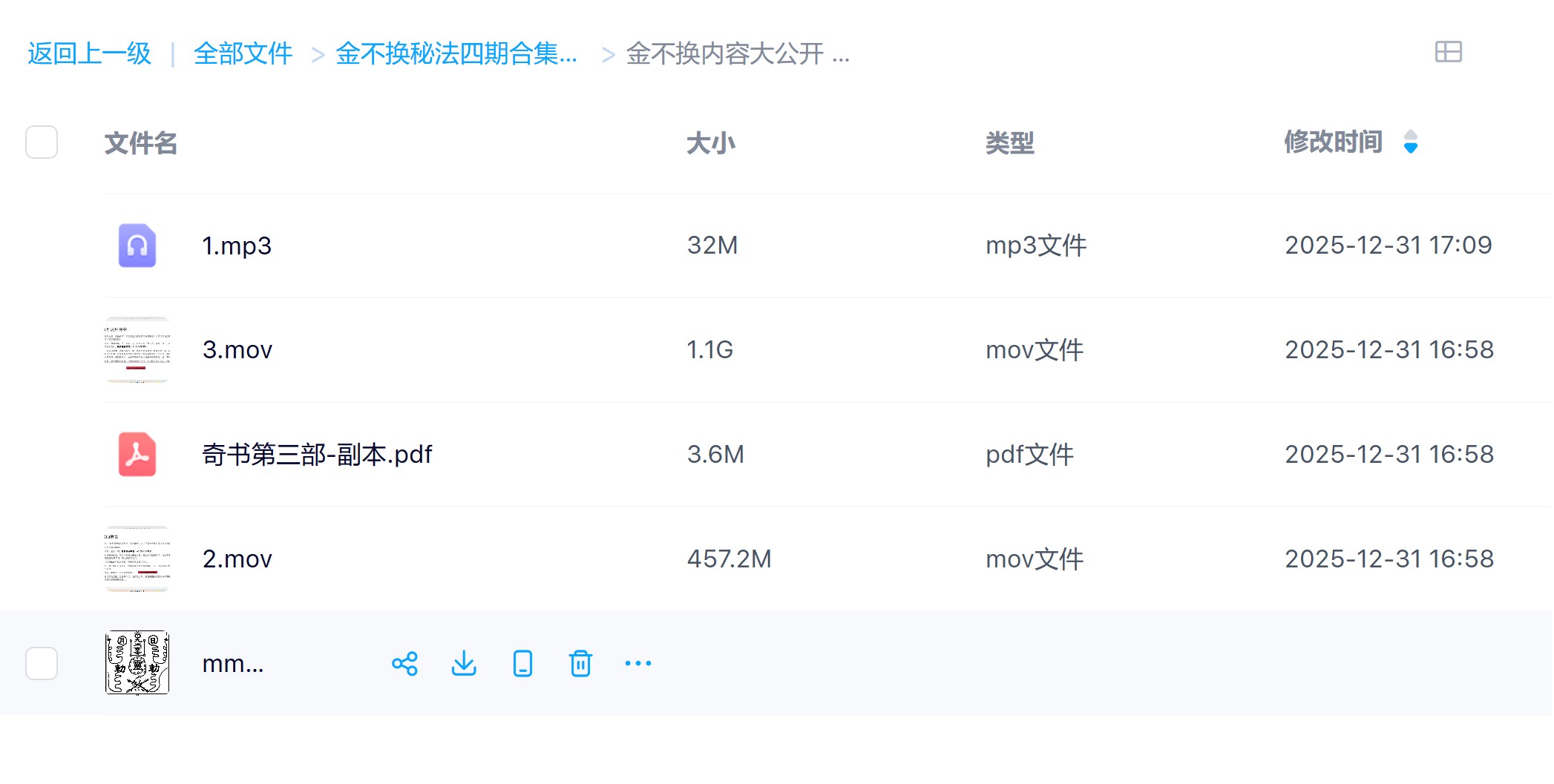Open 金不换秘法四期合集... breadcrumb folder
The height and width of the screenshot is (784, 1554).
[456, 53]
